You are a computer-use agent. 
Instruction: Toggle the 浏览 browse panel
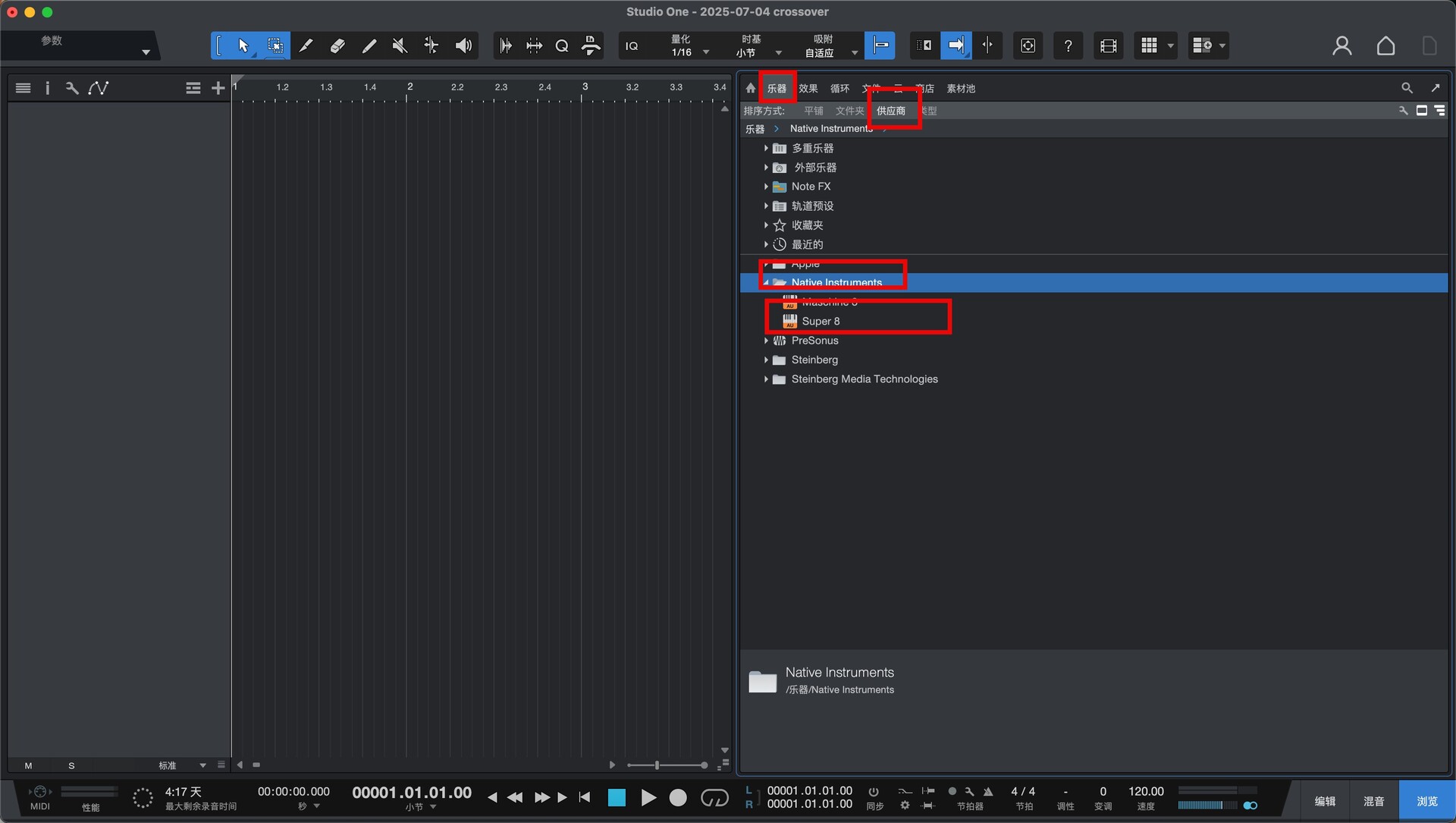click(x=1426, y=801)
